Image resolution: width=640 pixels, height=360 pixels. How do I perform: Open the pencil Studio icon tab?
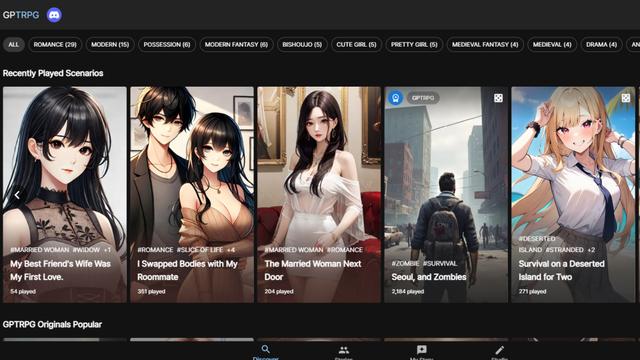tap(500, 351)
